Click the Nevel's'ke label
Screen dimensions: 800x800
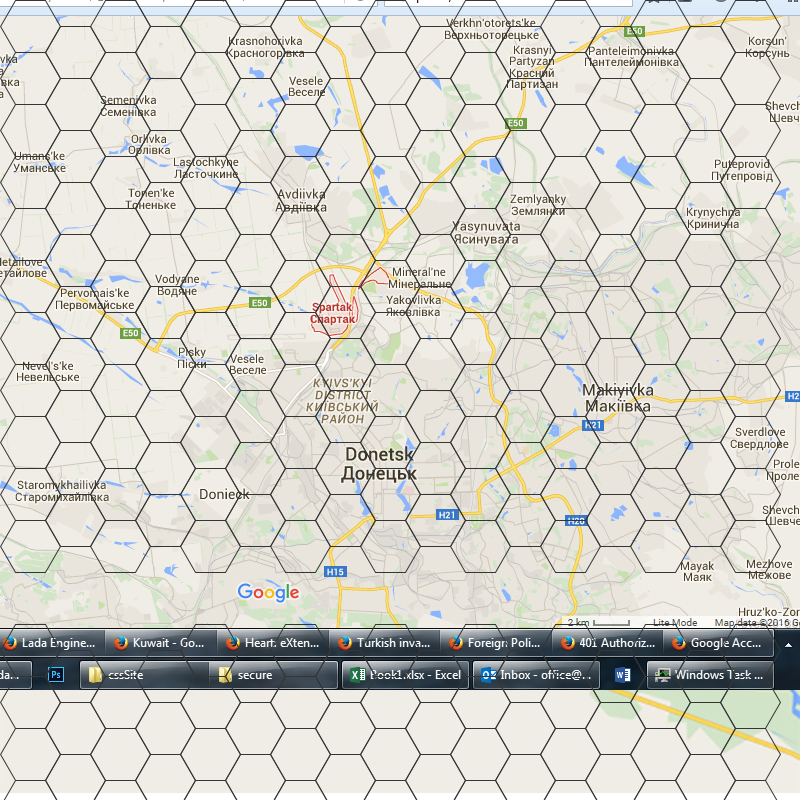(x=47, y=371)
